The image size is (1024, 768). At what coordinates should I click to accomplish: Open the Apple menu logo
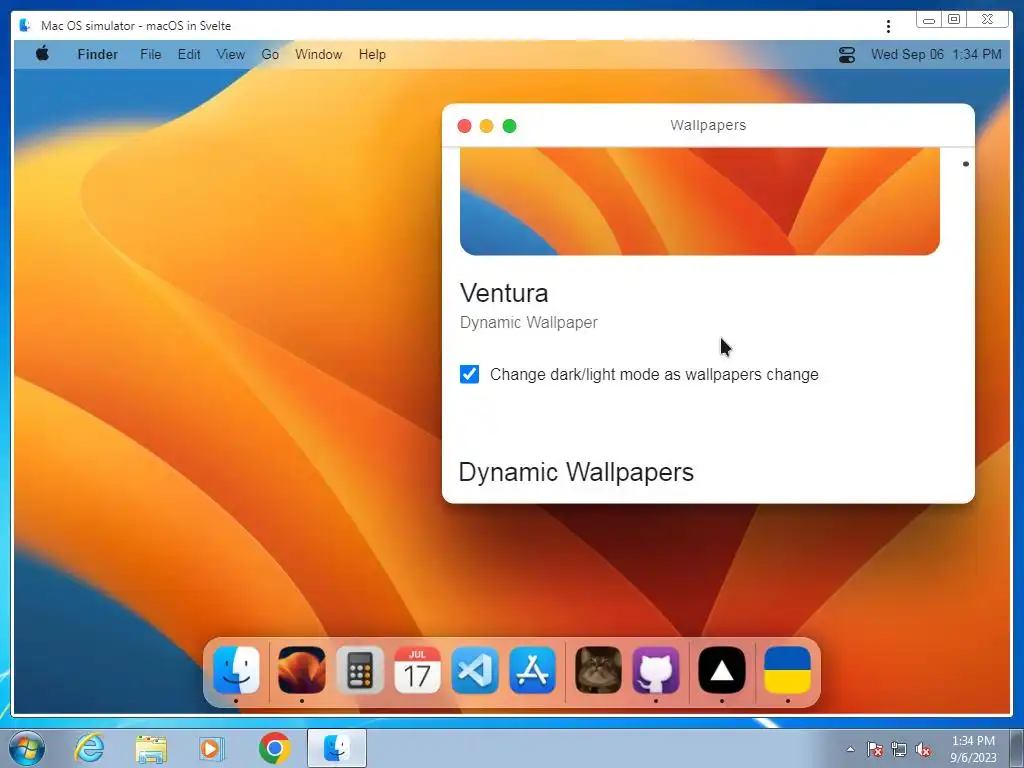tap(42, 54)
